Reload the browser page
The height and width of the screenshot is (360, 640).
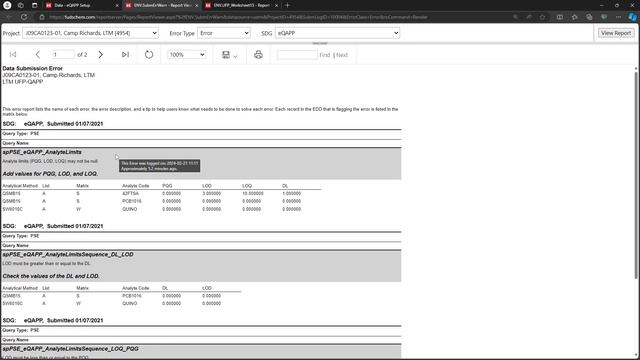click(24, 17)
